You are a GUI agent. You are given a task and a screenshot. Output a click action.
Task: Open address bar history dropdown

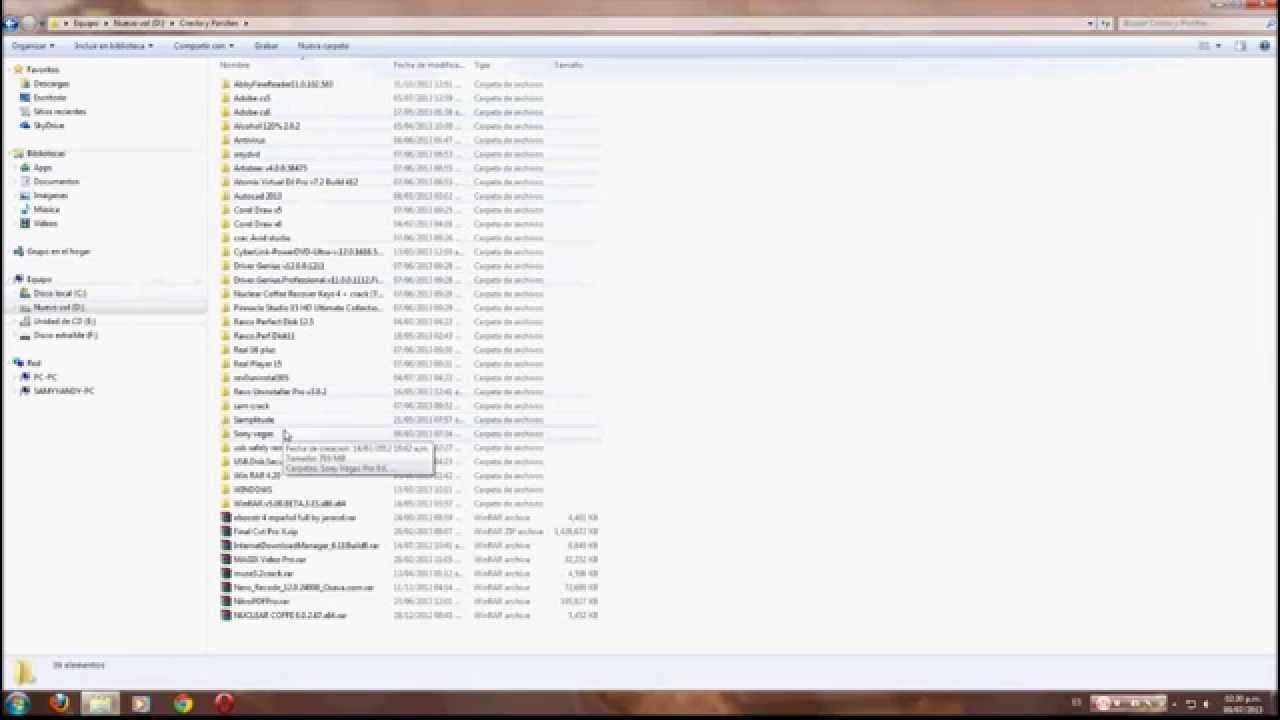(x=1090, y=23)
